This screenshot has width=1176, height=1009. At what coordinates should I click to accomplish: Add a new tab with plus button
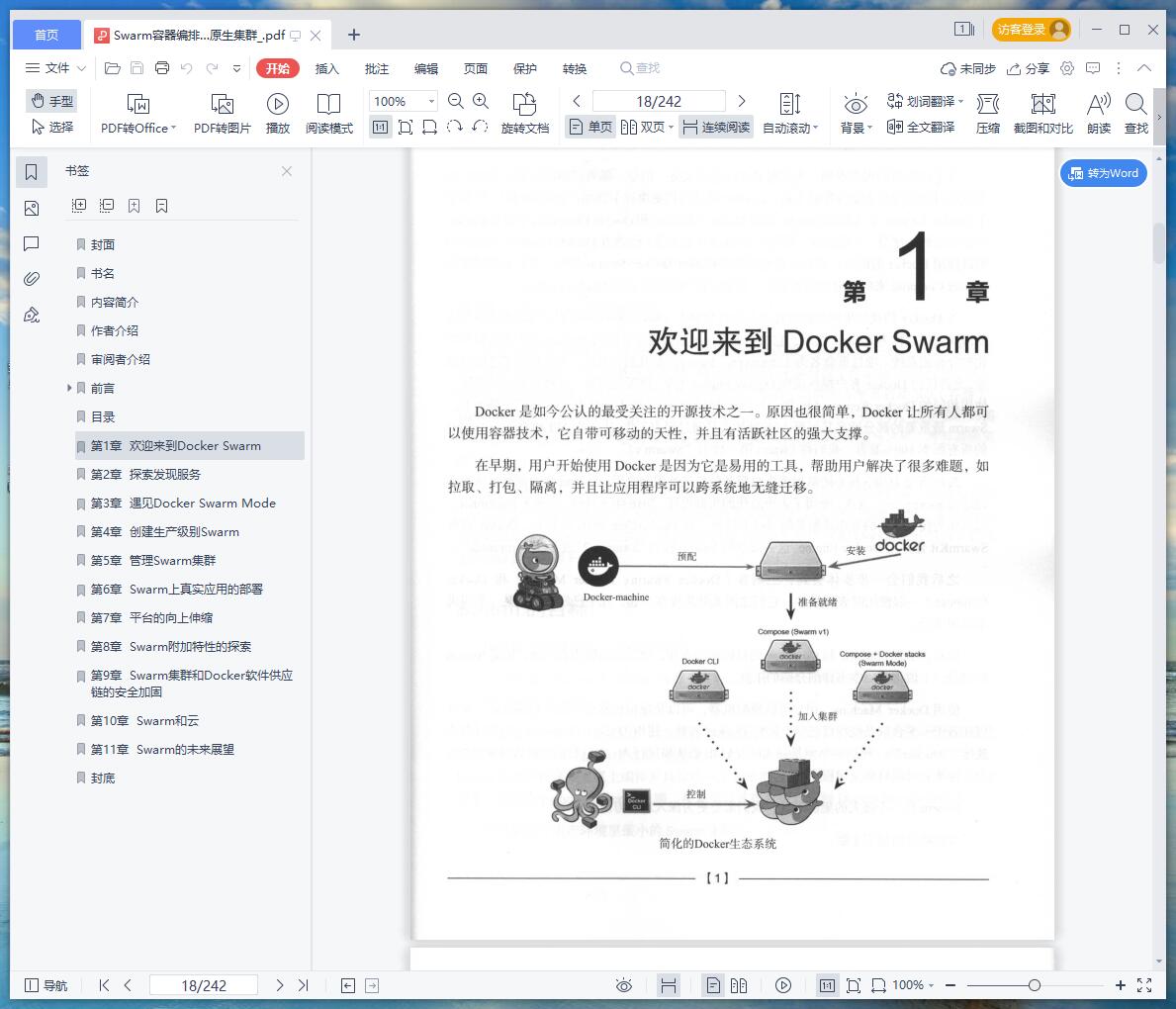tap(354, 35)
